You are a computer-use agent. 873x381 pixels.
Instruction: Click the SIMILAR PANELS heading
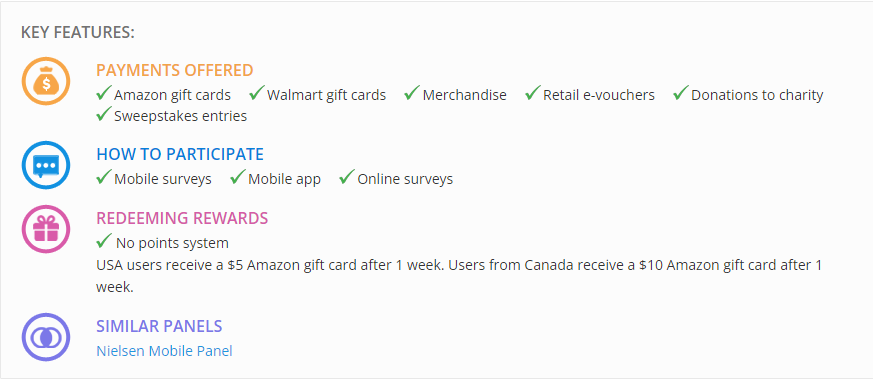159,326
